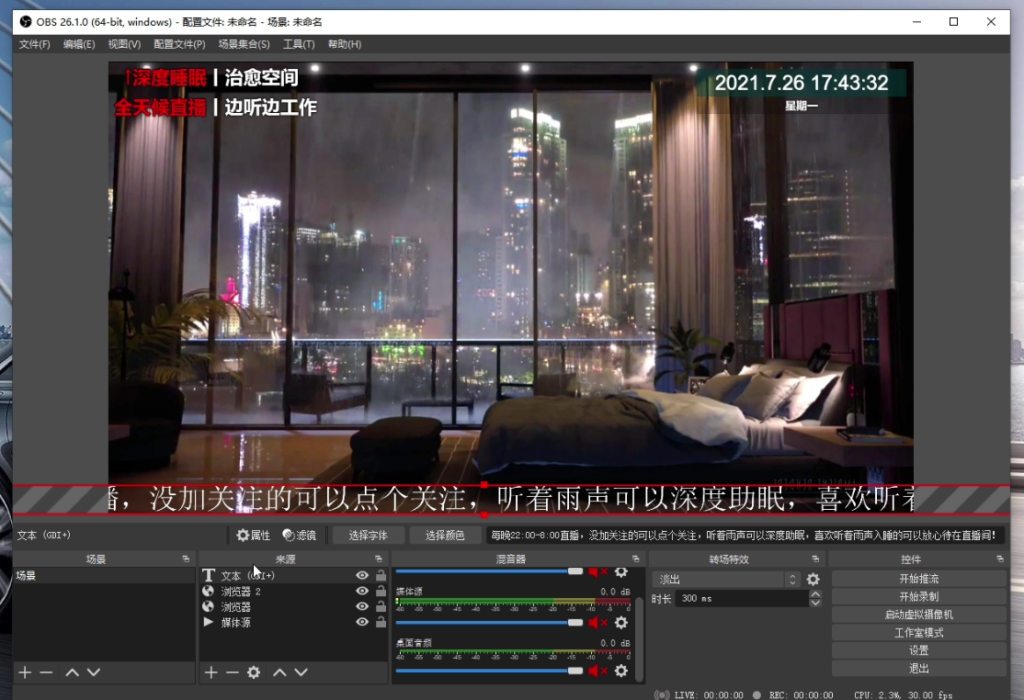
Task: Unmute the 媒体源 audio speaker icon
Action: [595, 622]
